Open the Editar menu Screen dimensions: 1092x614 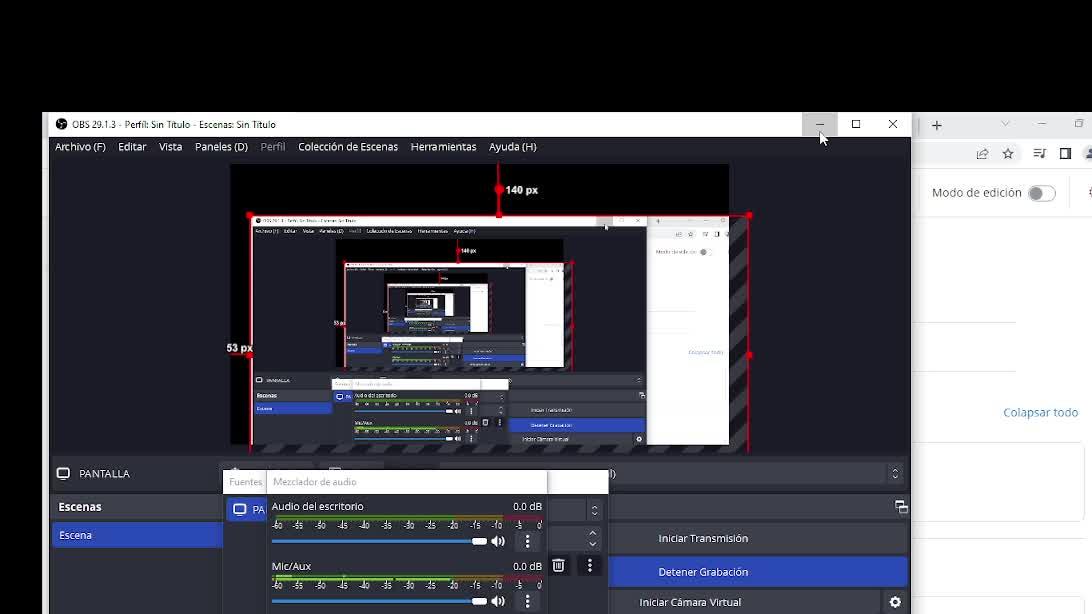pos(132,147)
